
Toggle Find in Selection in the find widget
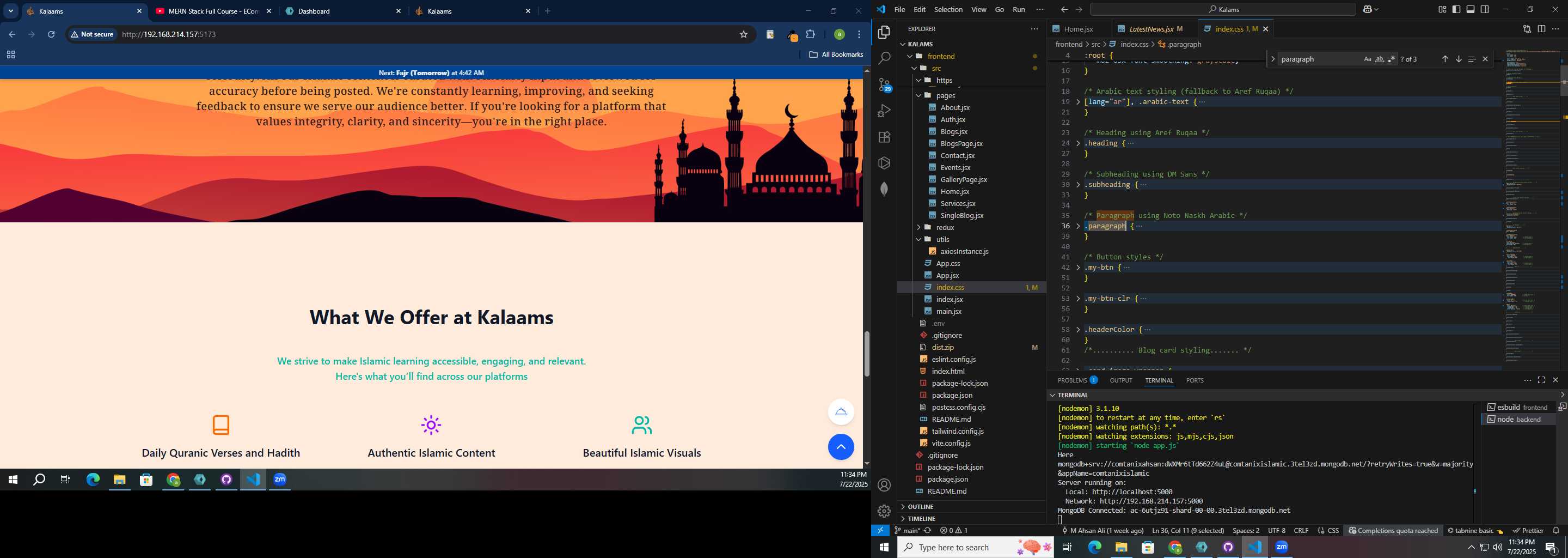click(1471, 59)
